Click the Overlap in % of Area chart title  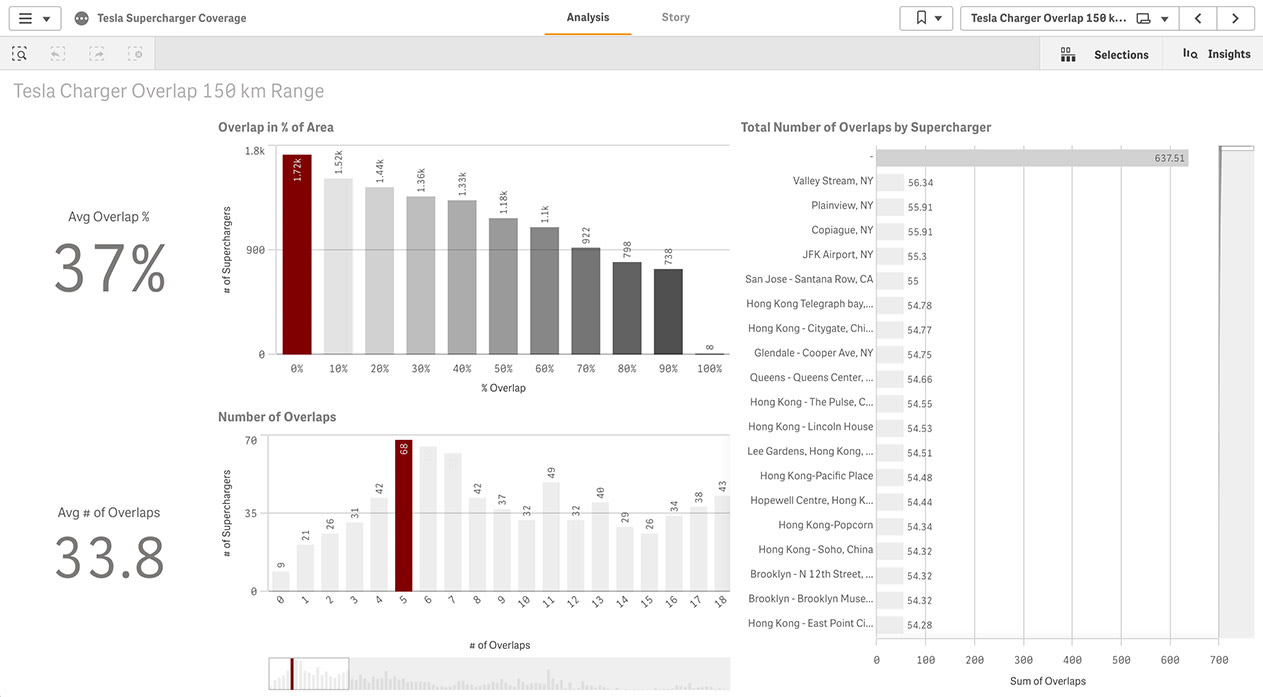276,127
